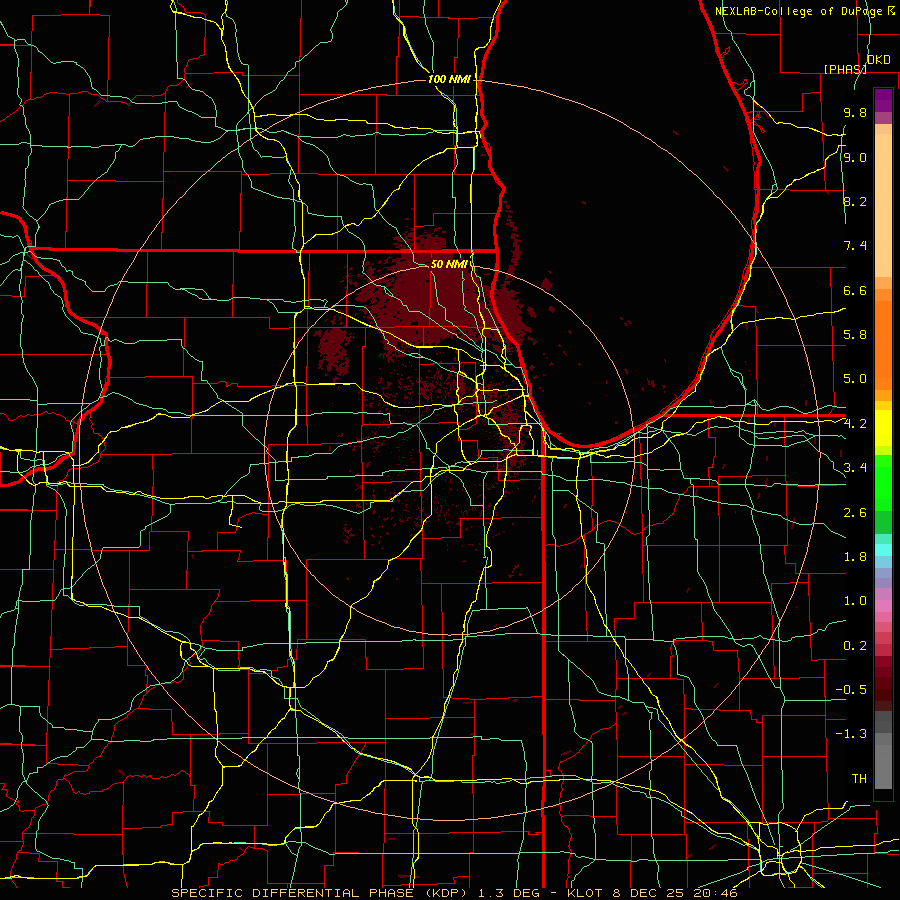Click the "OKD" label above color scale
Viewport: 900px width, 900px height.
tap(879, 60)
